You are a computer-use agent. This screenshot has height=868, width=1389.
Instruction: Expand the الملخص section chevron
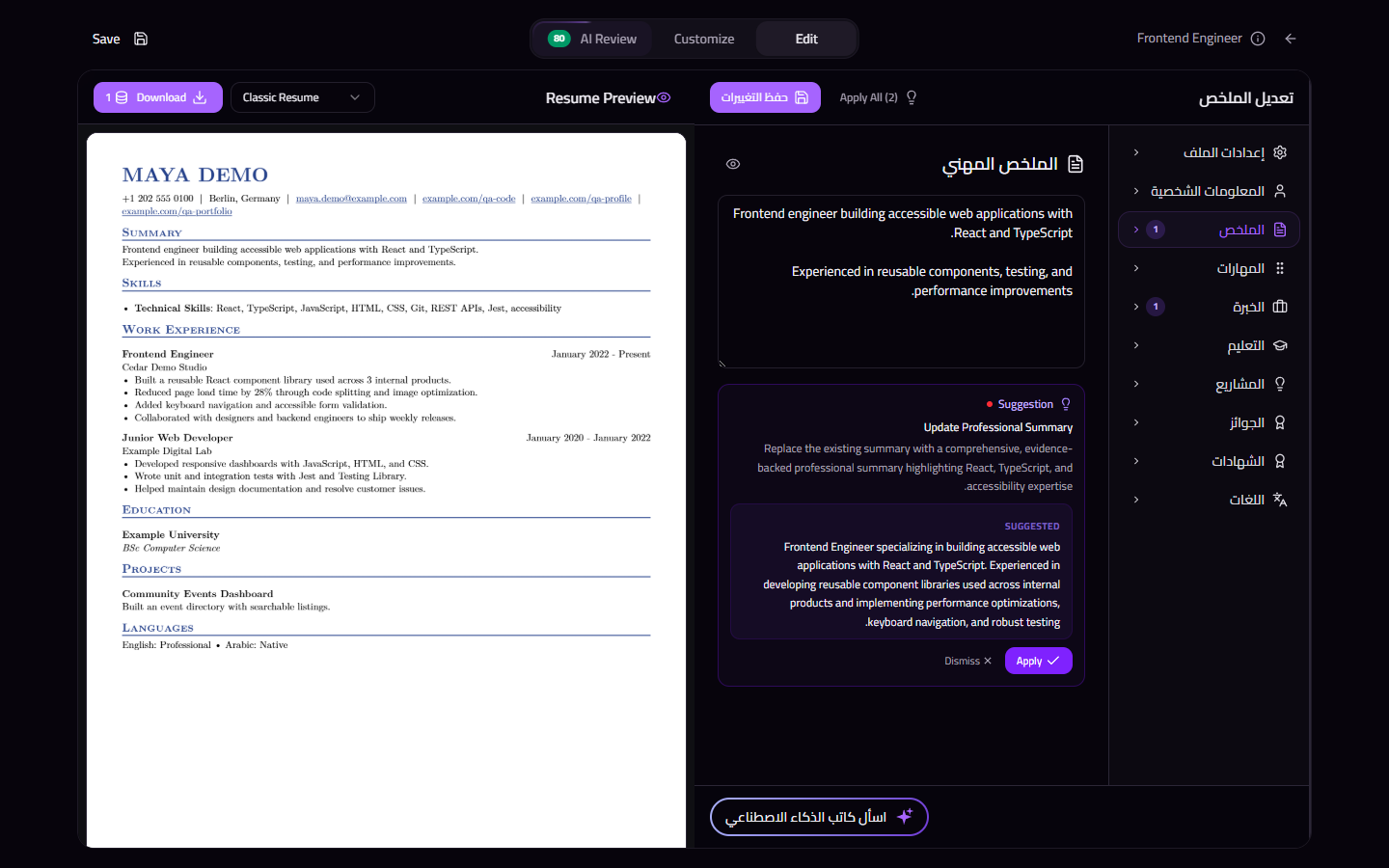click(x=1136, y=230)
